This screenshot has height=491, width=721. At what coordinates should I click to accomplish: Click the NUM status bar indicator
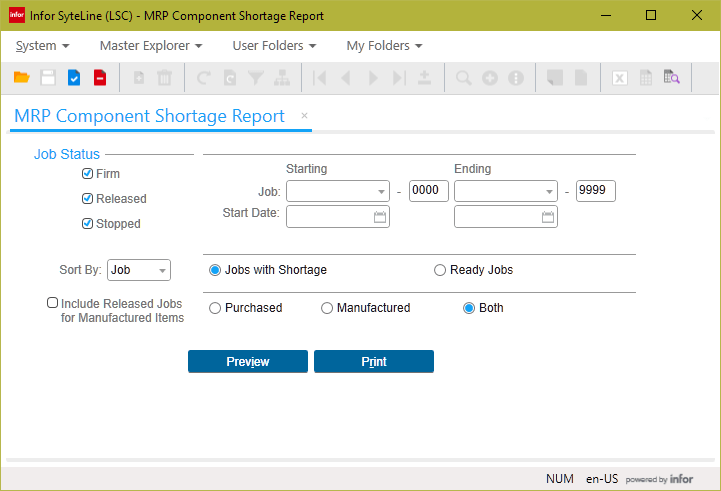pyautogui.click(x=560, y=479)
